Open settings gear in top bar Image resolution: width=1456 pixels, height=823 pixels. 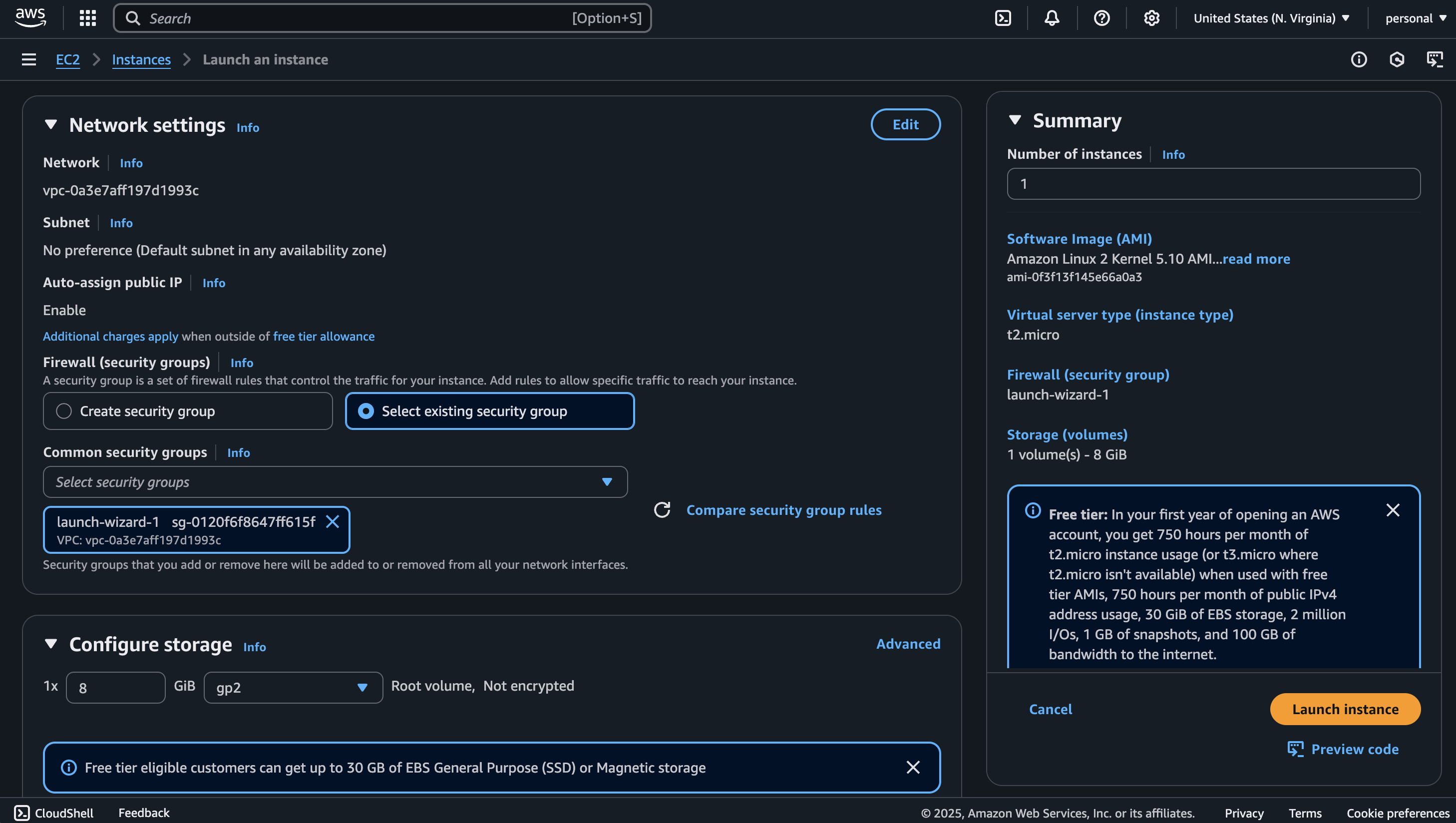pyautogui.click(x=1151, y=18)
